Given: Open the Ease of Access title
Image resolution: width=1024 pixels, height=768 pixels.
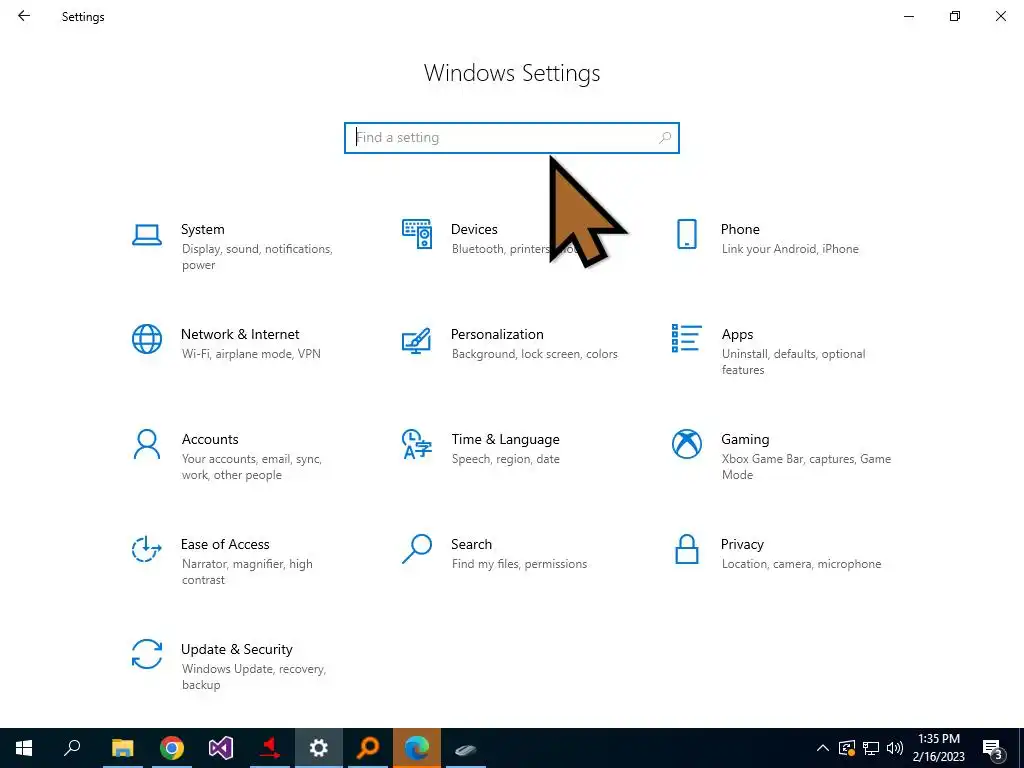Looking at the screenshot, I should 225,545.
